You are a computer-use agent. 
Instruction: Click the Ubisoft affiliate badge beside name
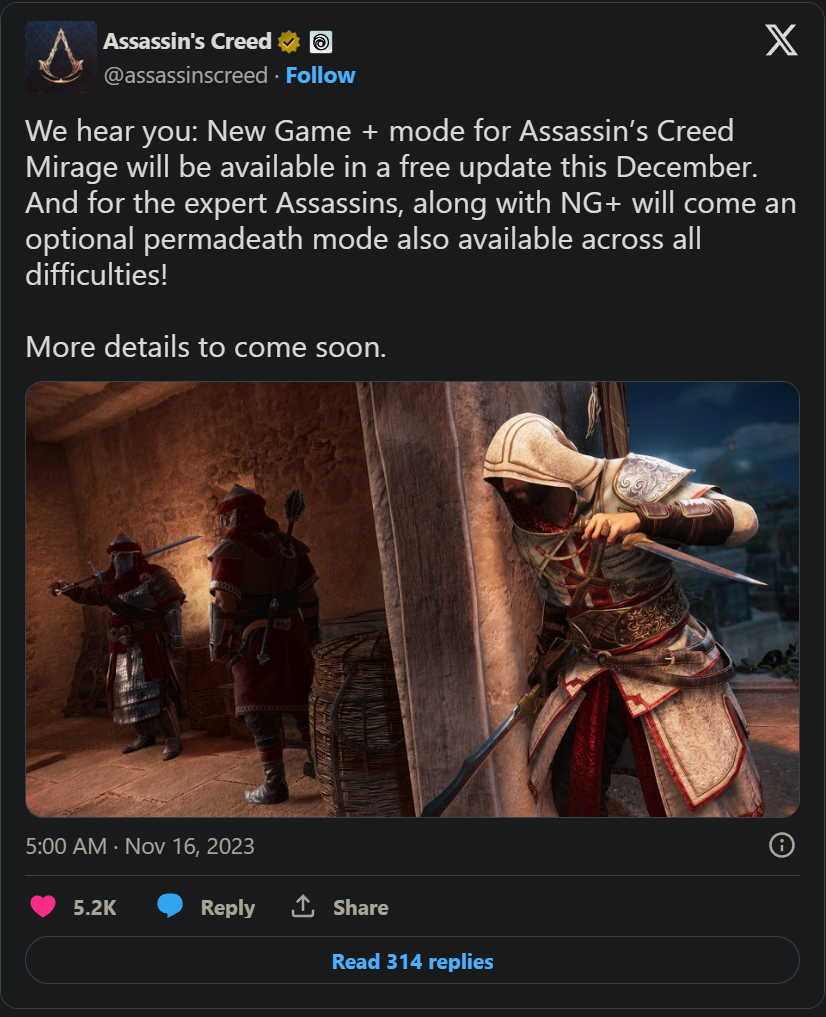[x=321, y=42]
